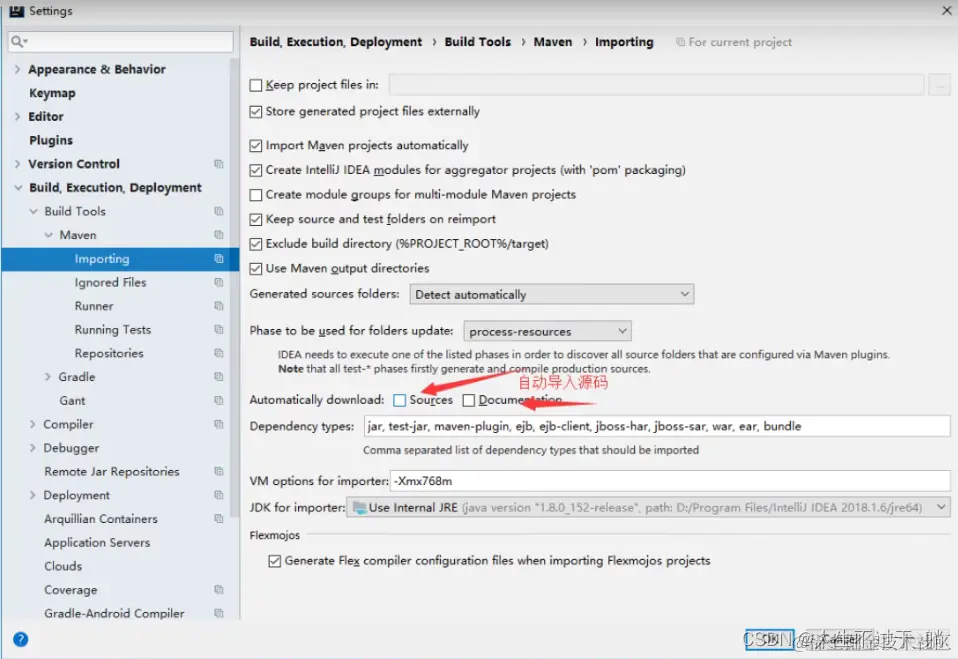Click project-level icon next to Remote Jar Repositories

219,471
